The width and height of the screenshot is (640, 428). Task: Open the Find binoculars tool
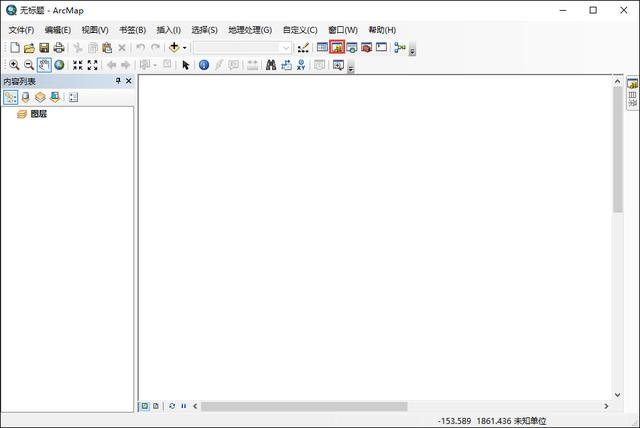pyautogui.click(x=271, y=65)
